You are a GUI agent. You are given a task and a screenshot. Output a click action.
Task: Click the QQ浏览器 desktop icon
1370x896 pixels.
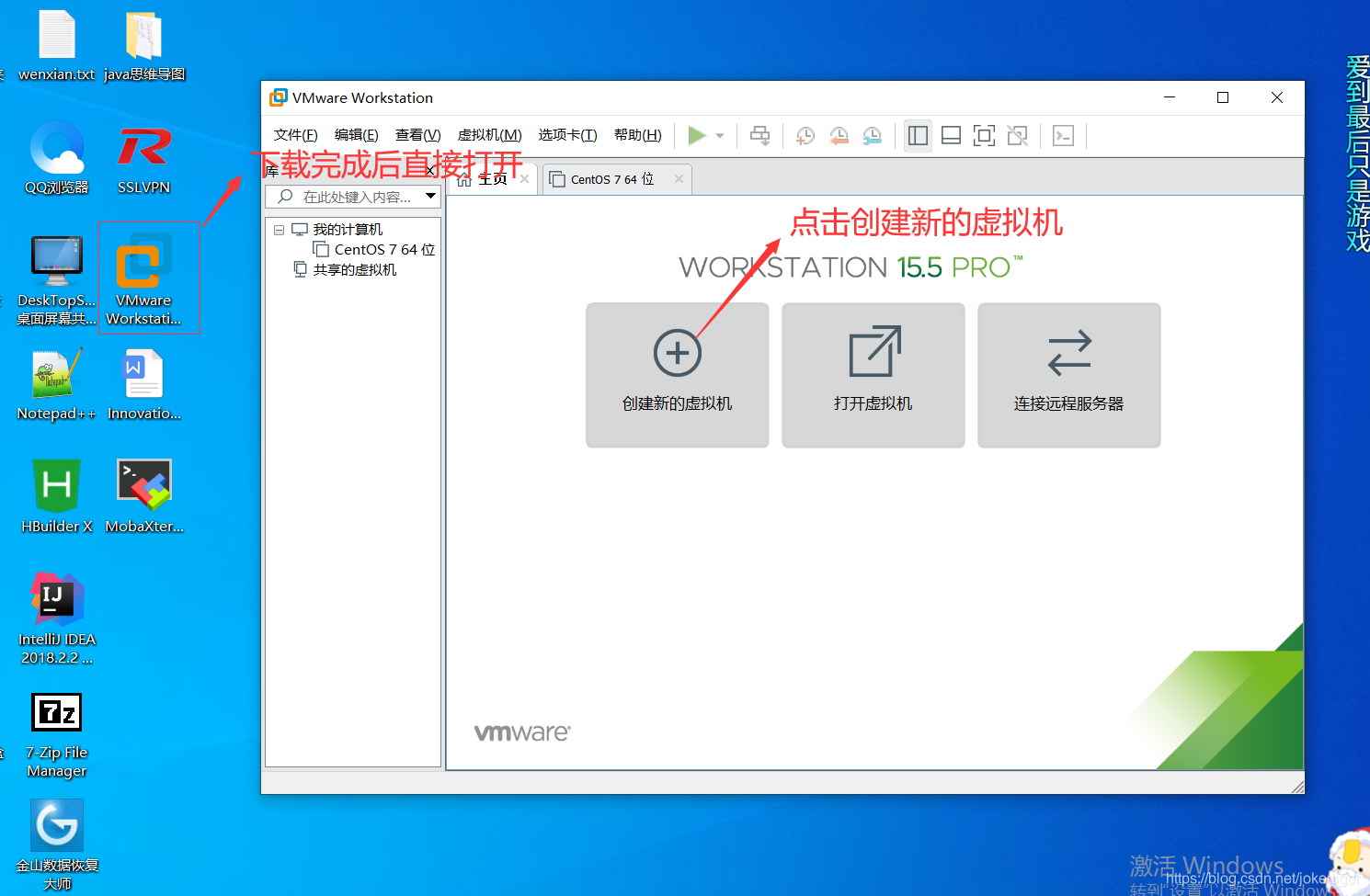click(57, 158)
